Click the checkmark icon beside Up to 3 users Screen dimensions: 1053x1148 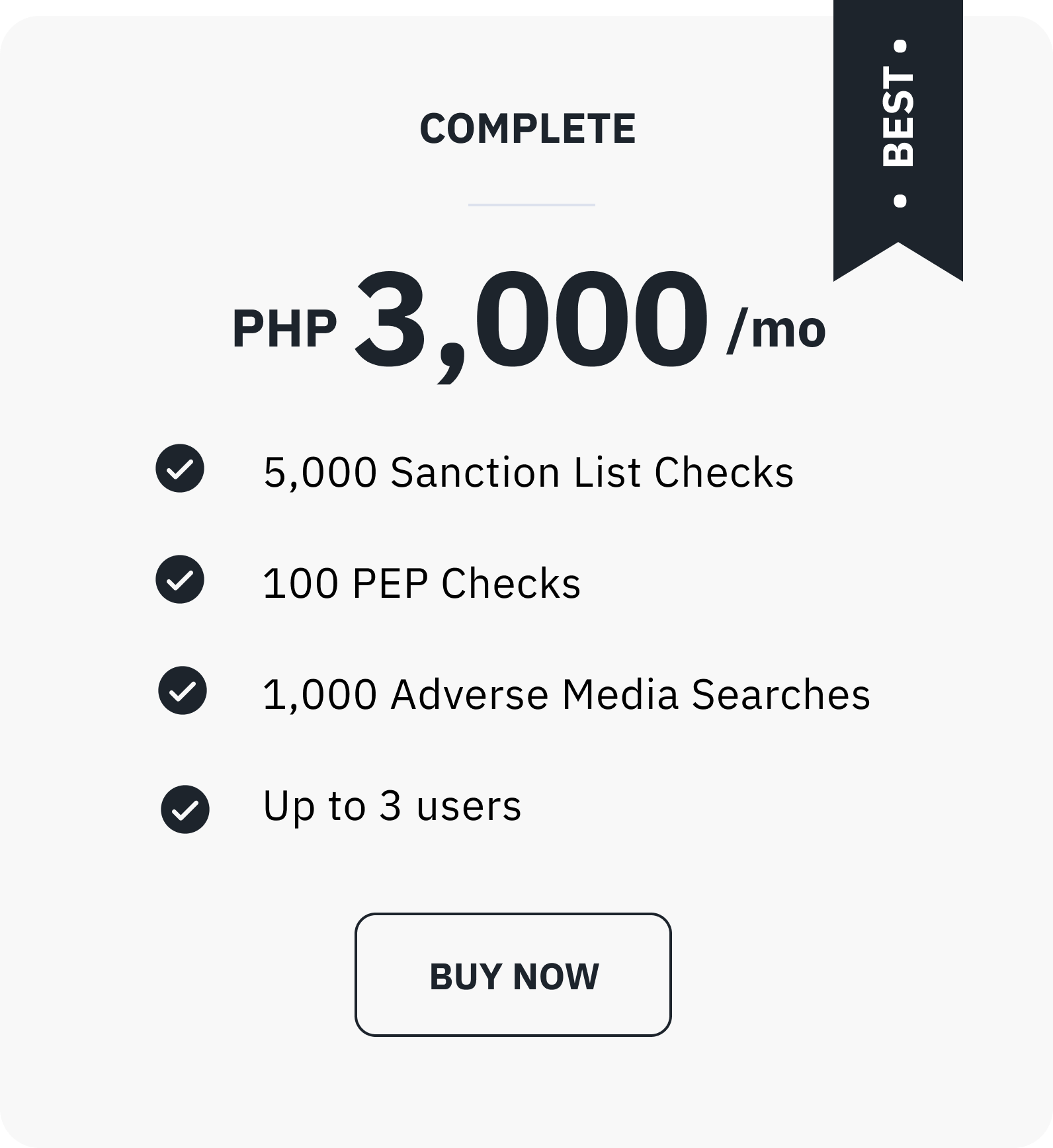185,809
